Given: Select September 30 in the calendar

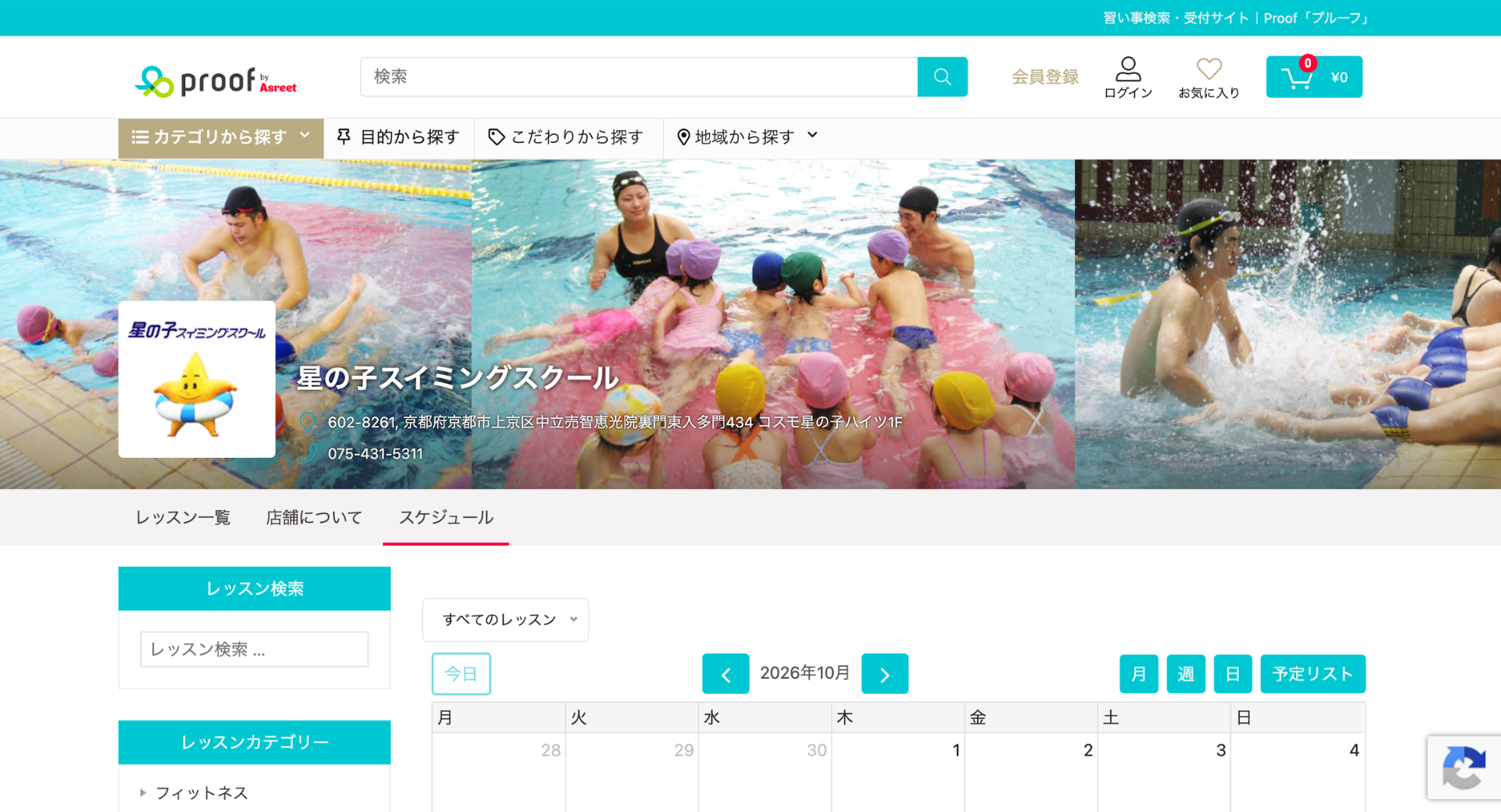Looking at the screenshot, I should pos(817,750).
